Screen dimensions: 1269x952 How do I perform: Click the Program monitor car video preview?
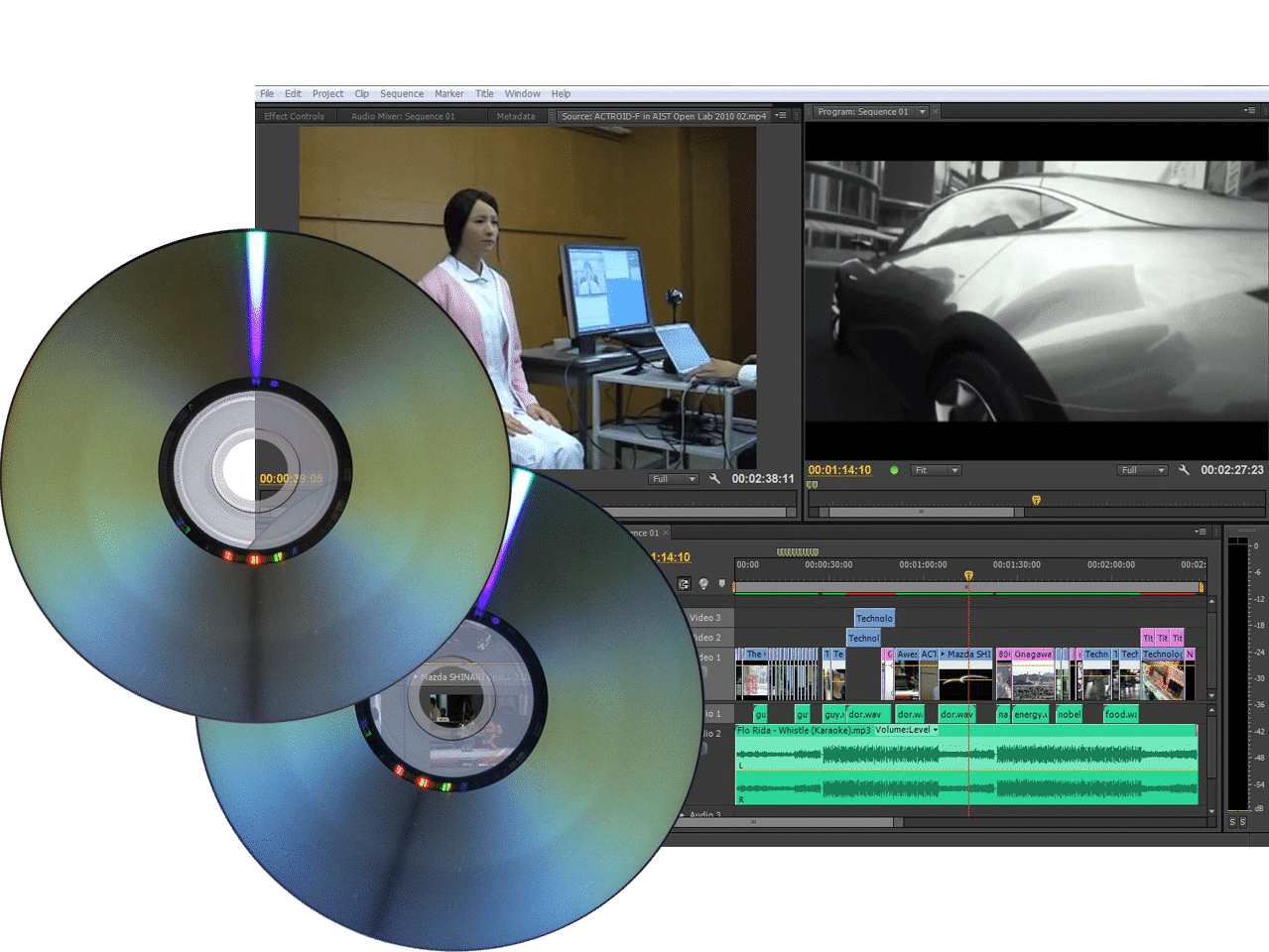(x=1036, y=291)
